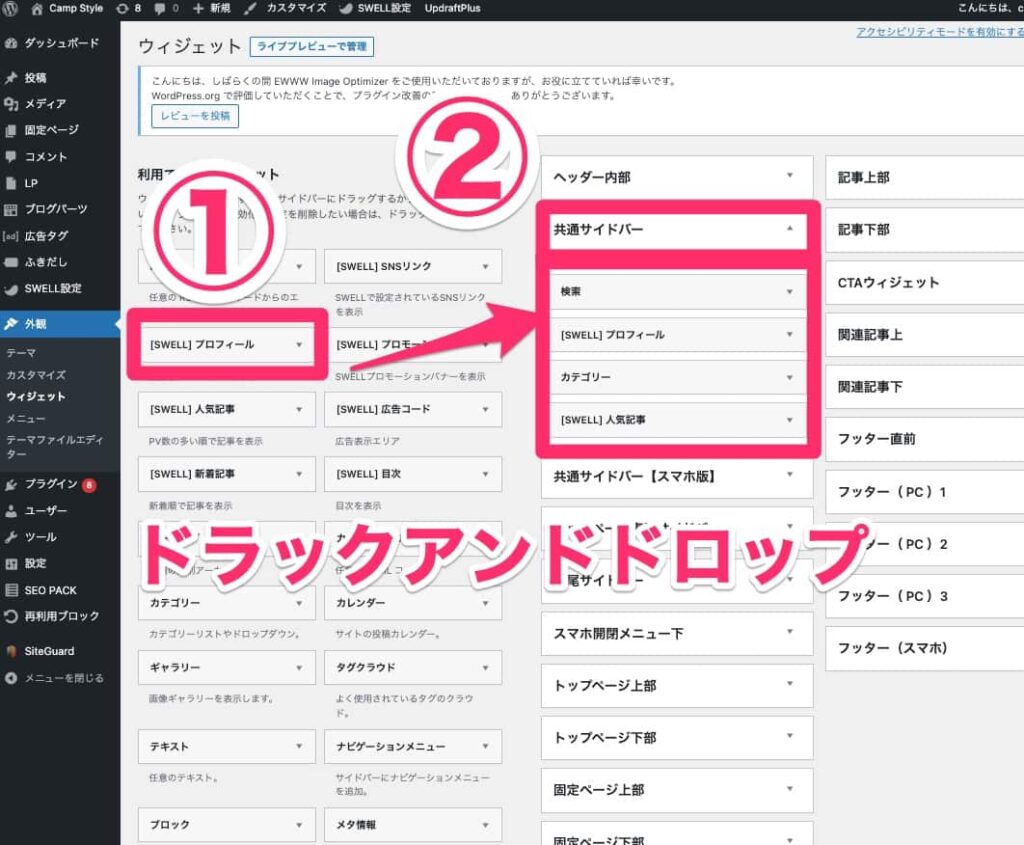Open the カスタマイズ submenu item
Image resolution: width=1024 pixels, height=845 pixels.
pyautogui.click(x=36, y=375)
